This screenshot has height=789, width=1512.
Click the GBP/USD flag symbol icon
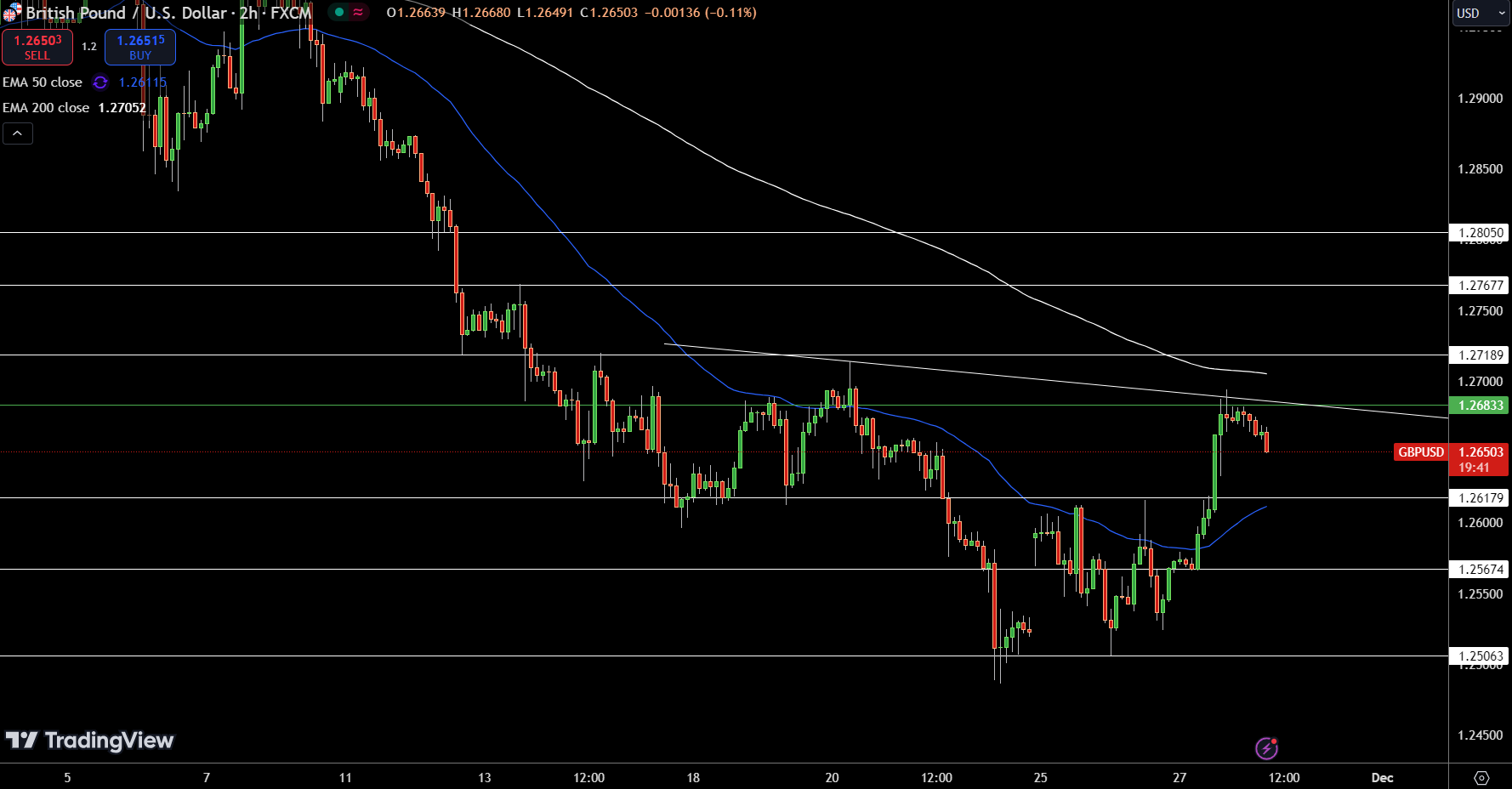pyautogui.click(x=12, y=13)
